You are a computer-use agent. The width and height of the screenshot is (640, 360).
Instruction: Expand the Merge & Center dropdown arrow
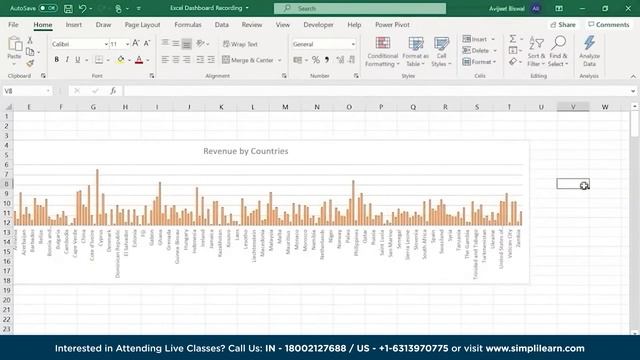click(x=280, y=60)
